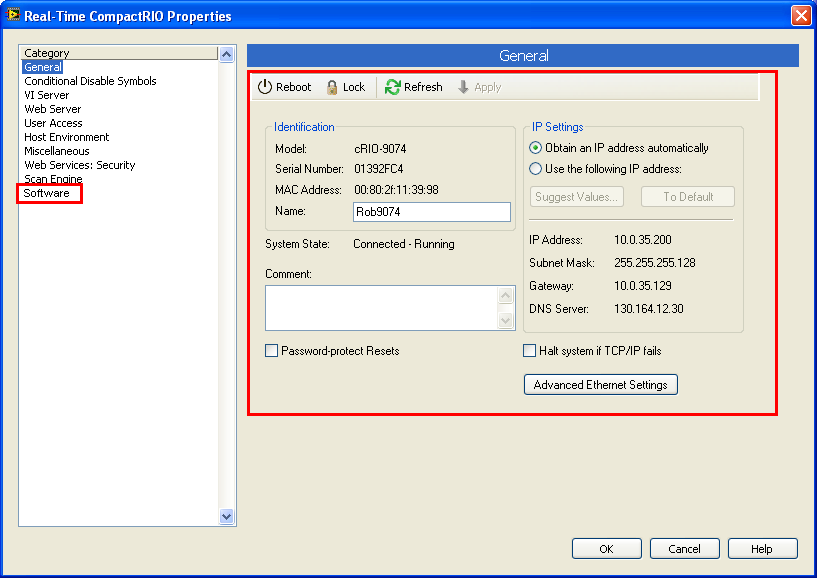817x578 pixels.
Task: Click the Name field containing Rob9074
Action: pyautogui.click(x=431, y=212)
